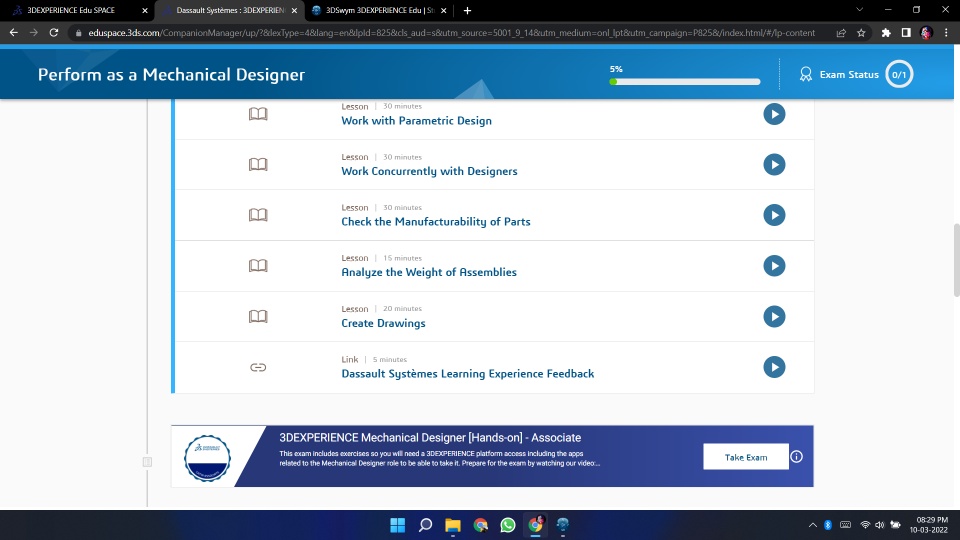Open Check the Manufacturability of Parts title
960x540 pixels.
435,222
